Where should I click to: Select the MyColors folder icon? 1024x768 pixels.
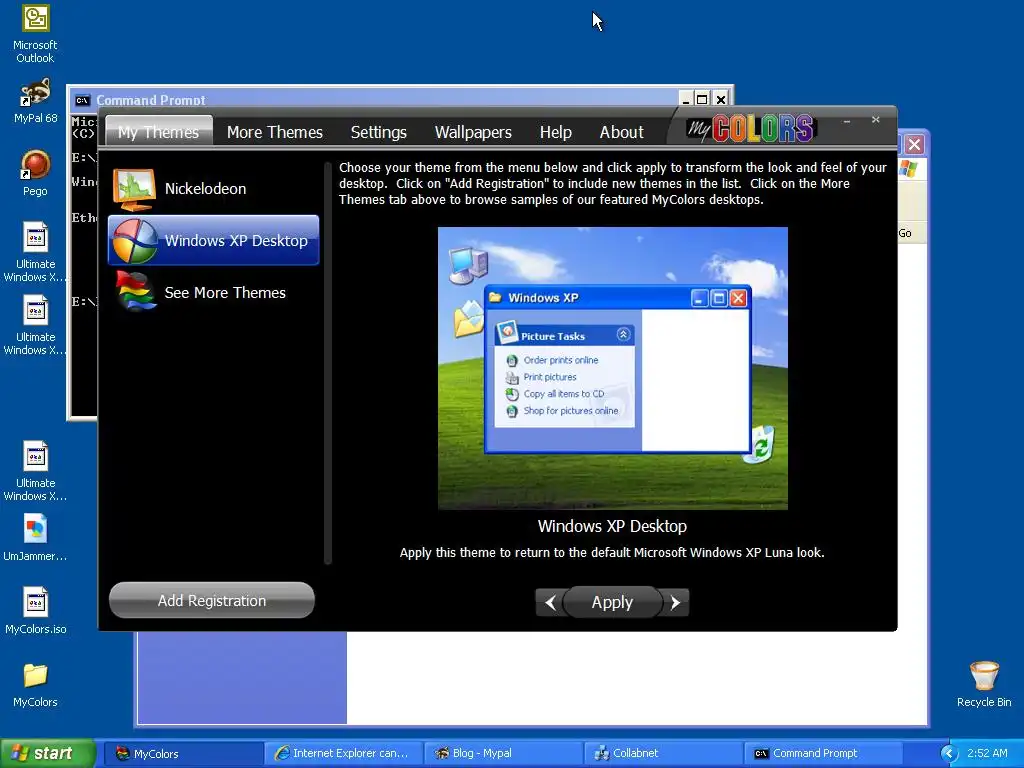[35, 685]
